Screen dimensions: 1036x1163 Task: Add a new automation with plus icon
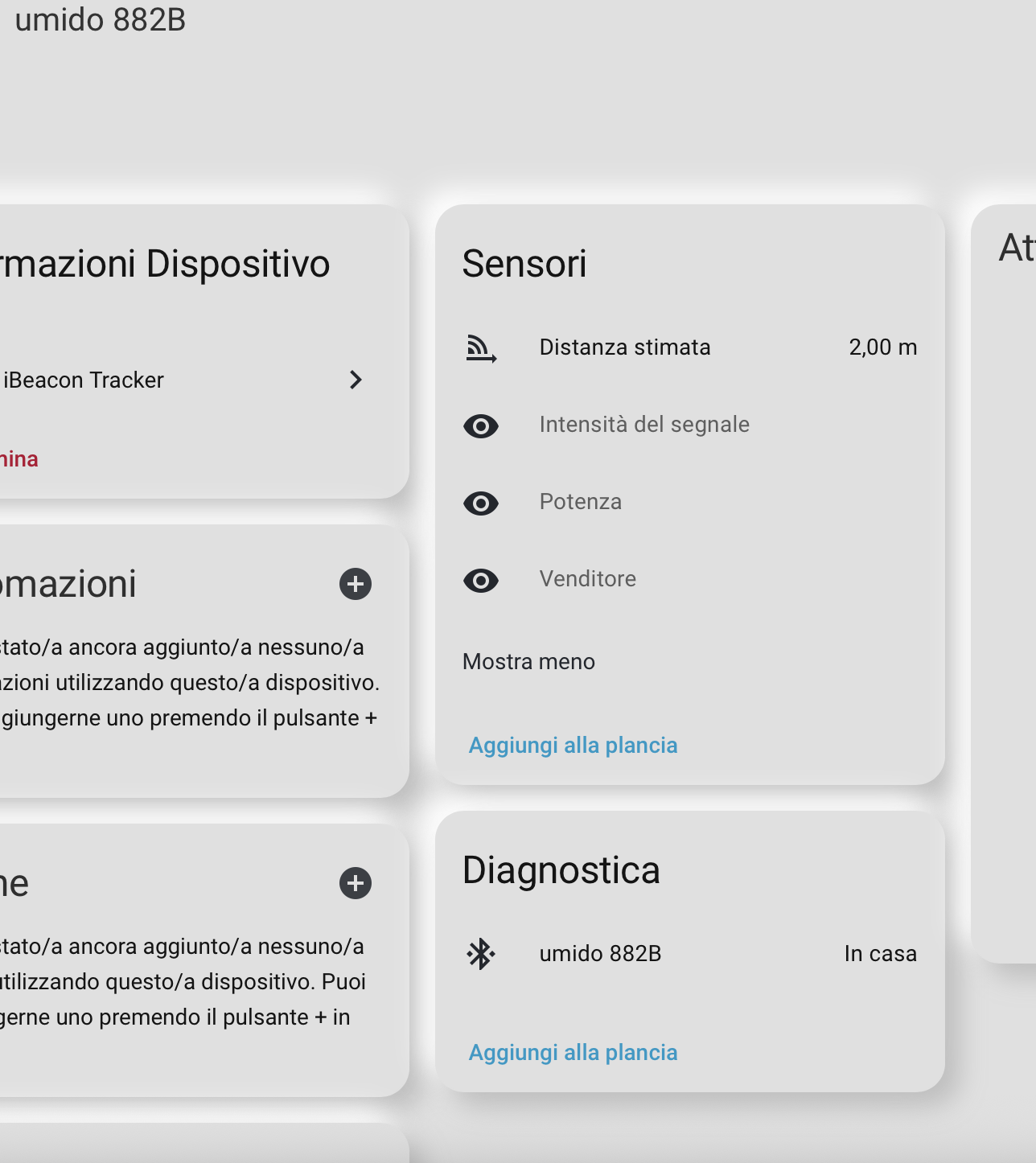pos(356,584)
